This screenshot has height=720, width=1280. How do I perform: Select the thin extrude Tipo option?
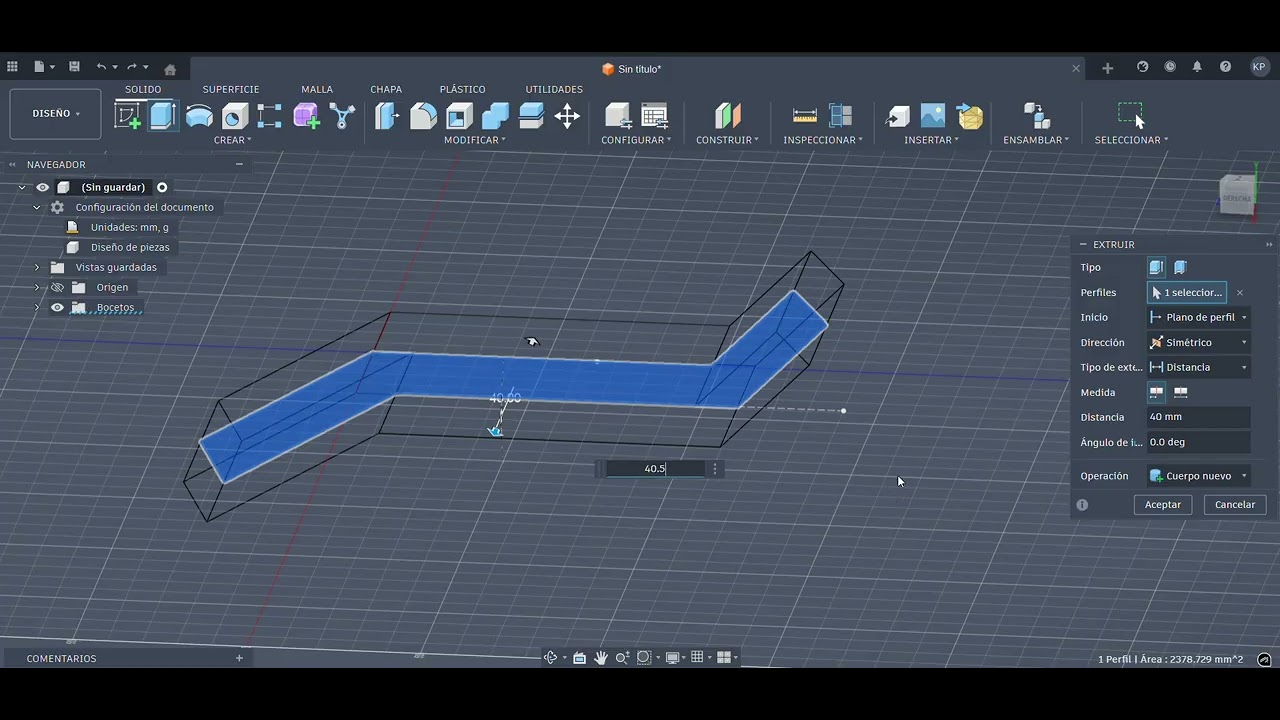point(1180,267)
